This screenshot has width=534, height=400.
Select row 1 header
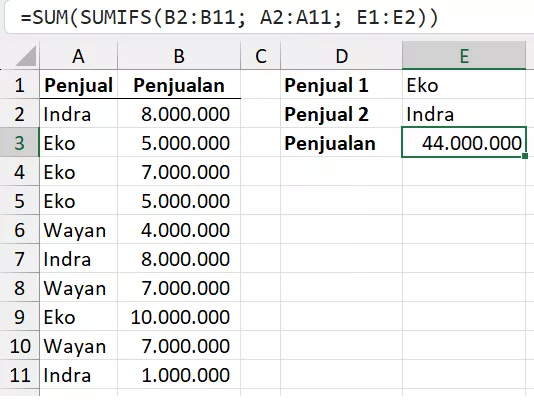point(19,85)
